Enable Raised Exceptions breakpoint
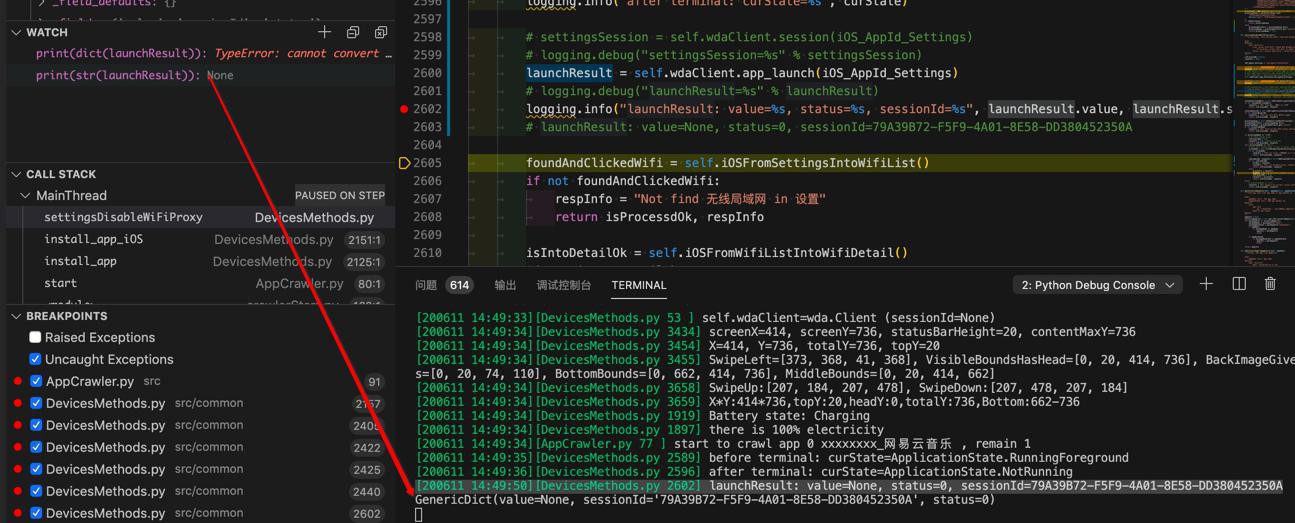The width and height of the screenshot is (1295, 523). pos(35,337)
